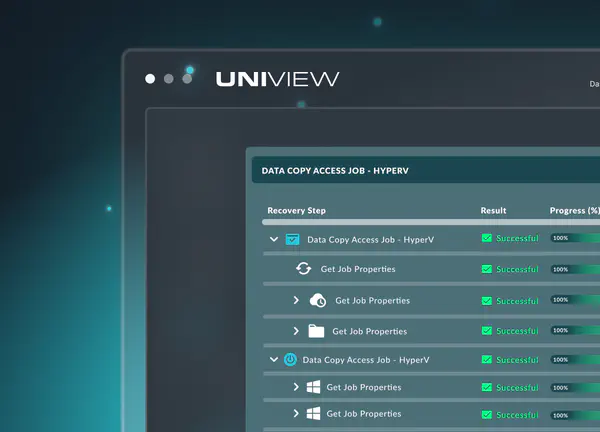The image size is (600, 432).
Task: Collapse the power-icon Data Copy Access Job row
Action: (x=274, y=360)
